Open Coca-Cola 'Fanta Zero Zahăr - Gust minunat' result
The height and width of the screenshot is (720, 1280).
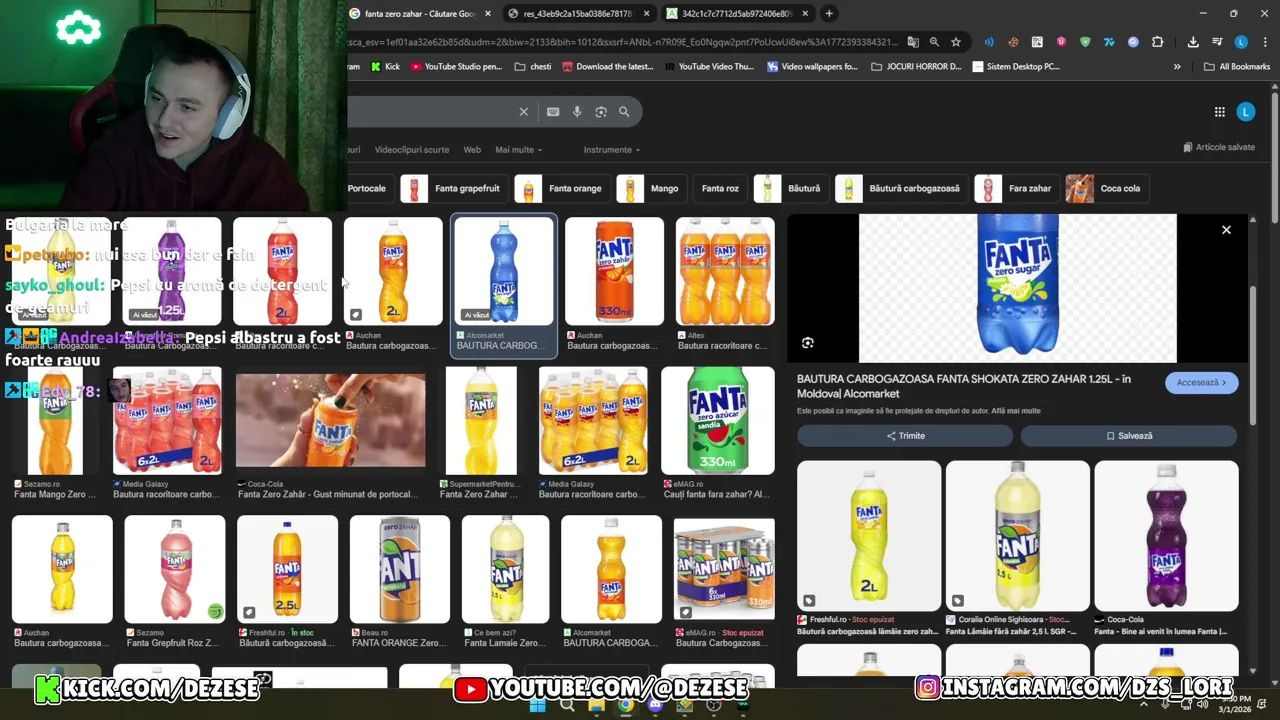(330, 420)
